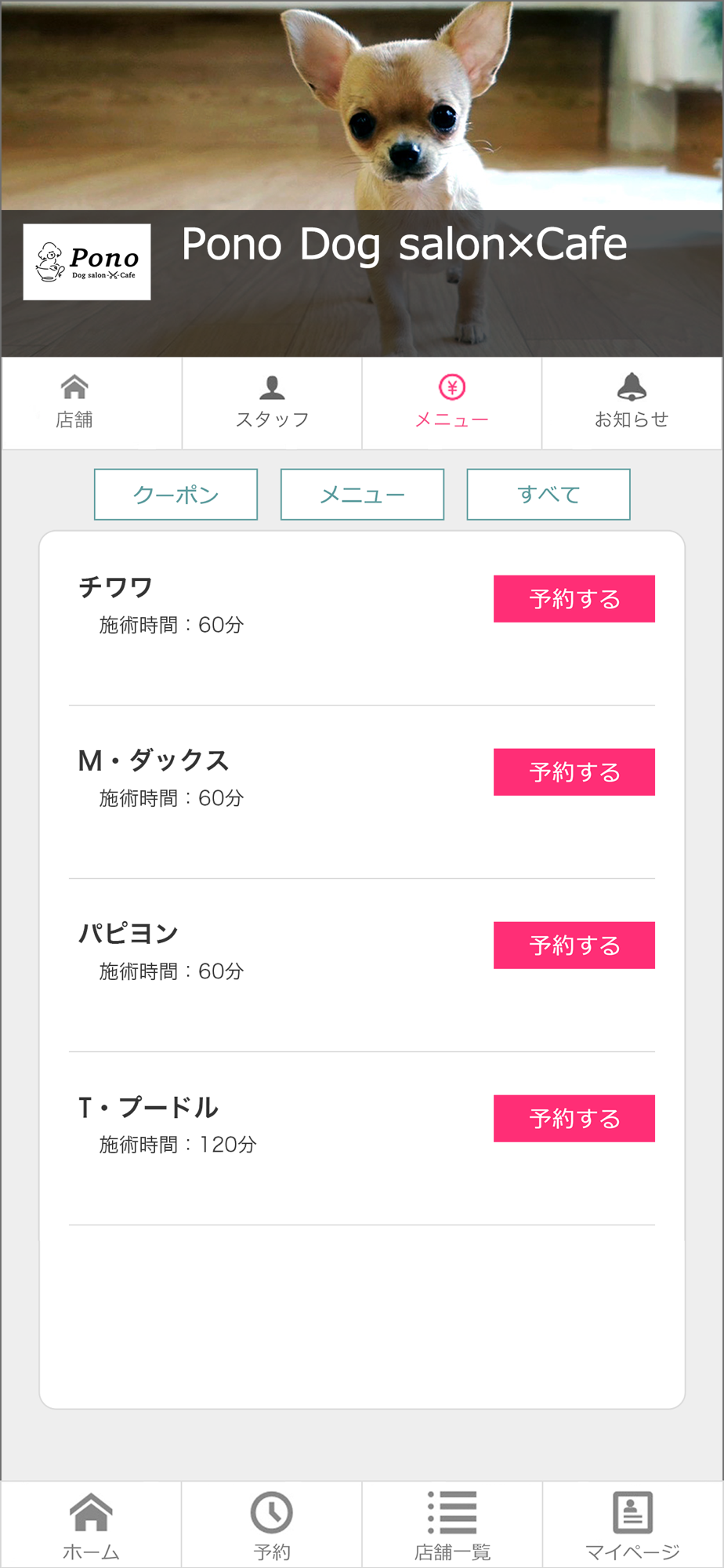Select the メニュー filter button
Screen dimensions: 724x1568
362,495
